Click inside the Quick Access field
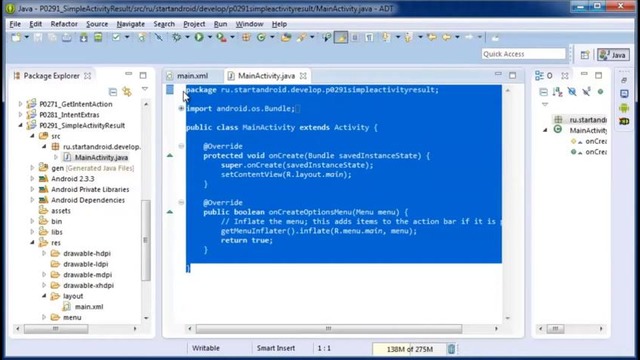 click(523, 54)
